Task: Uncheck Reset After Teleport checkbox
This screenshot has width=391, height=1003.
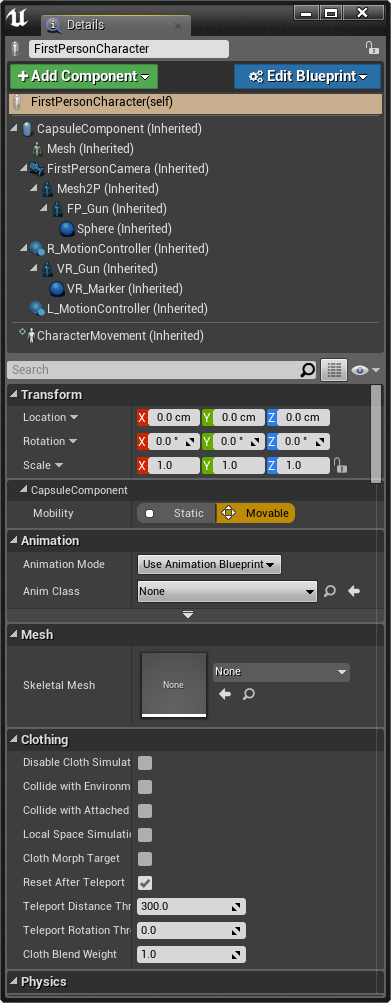Action: click(x=145, y=883)
